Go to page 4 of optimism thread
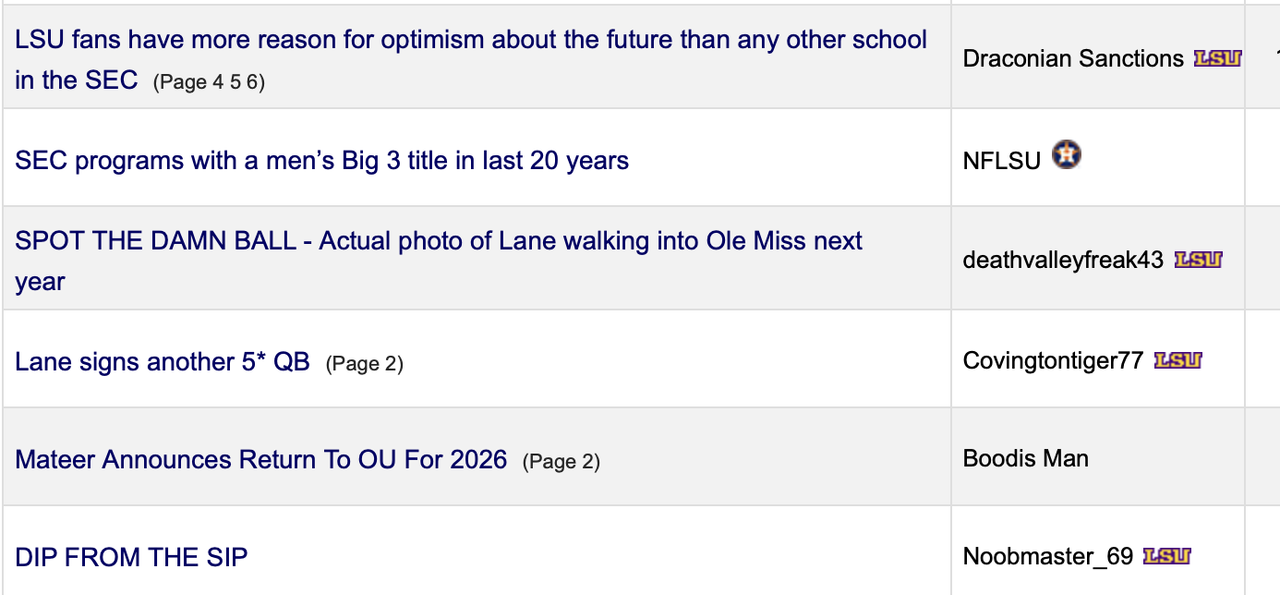1280x595 pixels. click(x=218, y=83)
